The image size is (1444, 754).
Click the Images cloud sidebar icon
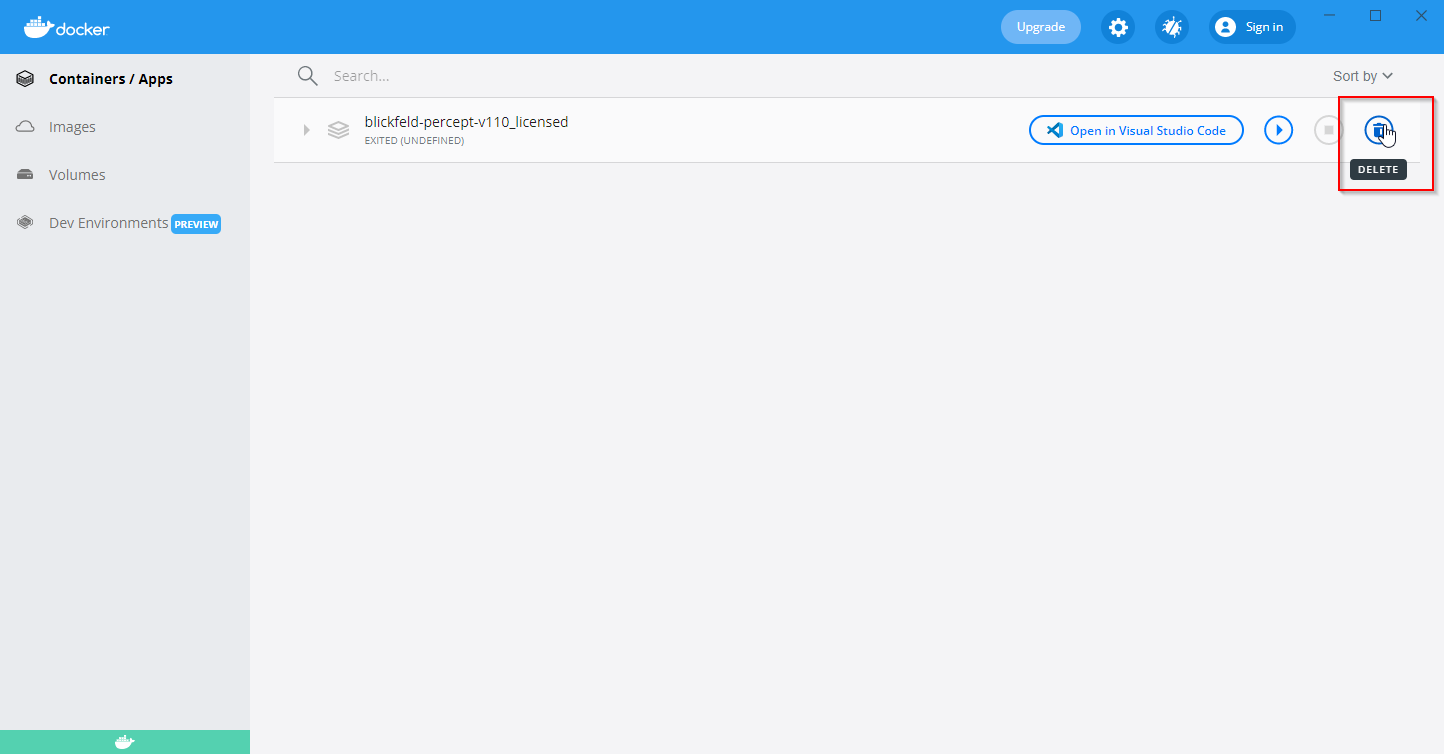click(x=26, y=127)
